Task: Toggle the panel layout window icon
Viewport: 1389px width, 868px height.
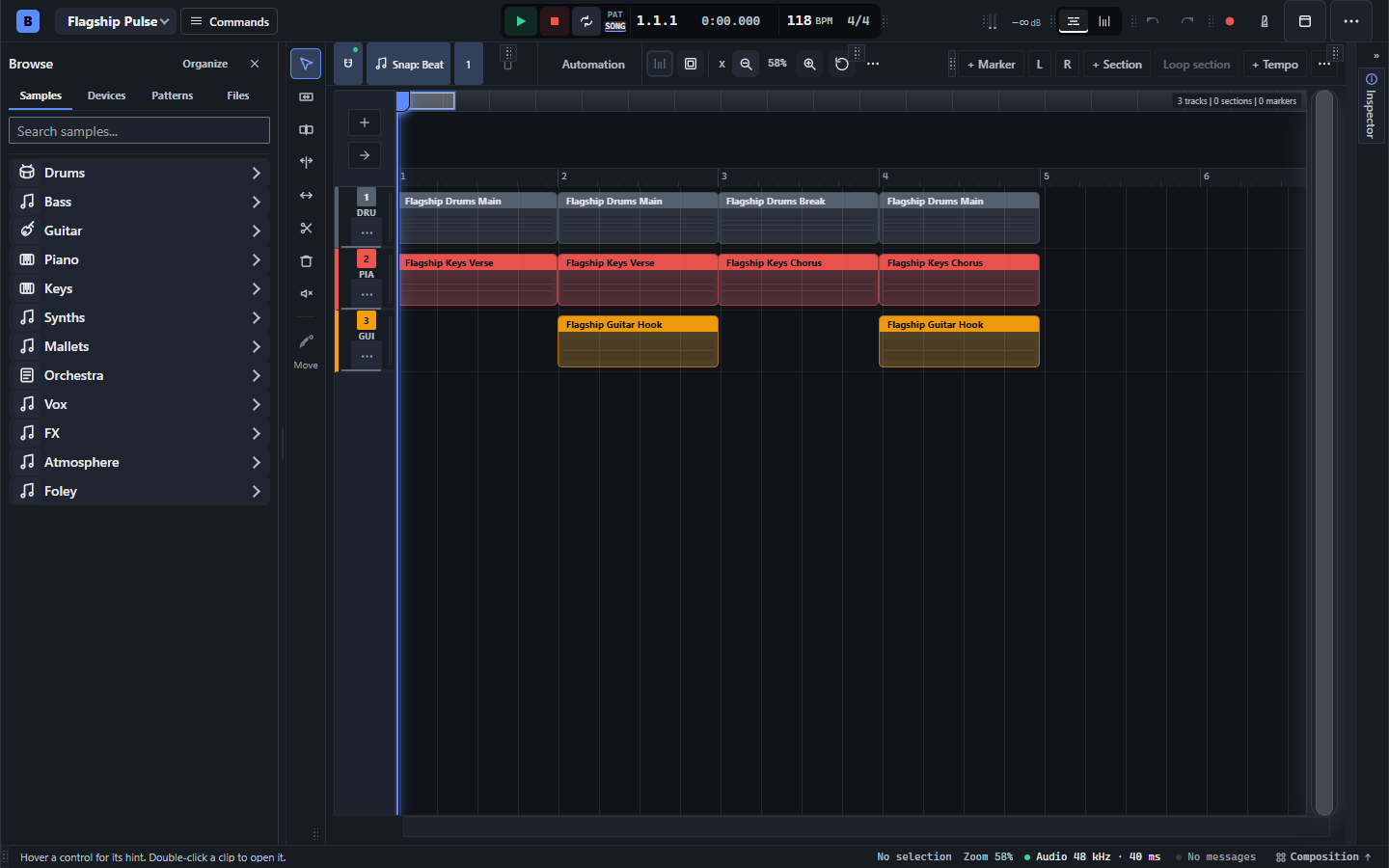Action: 1305,21
